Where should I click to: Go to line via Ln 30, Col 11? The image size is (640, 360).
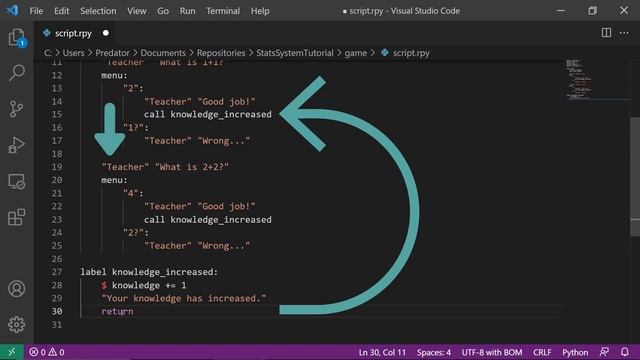pyautogui.click(x=382, y=352)
